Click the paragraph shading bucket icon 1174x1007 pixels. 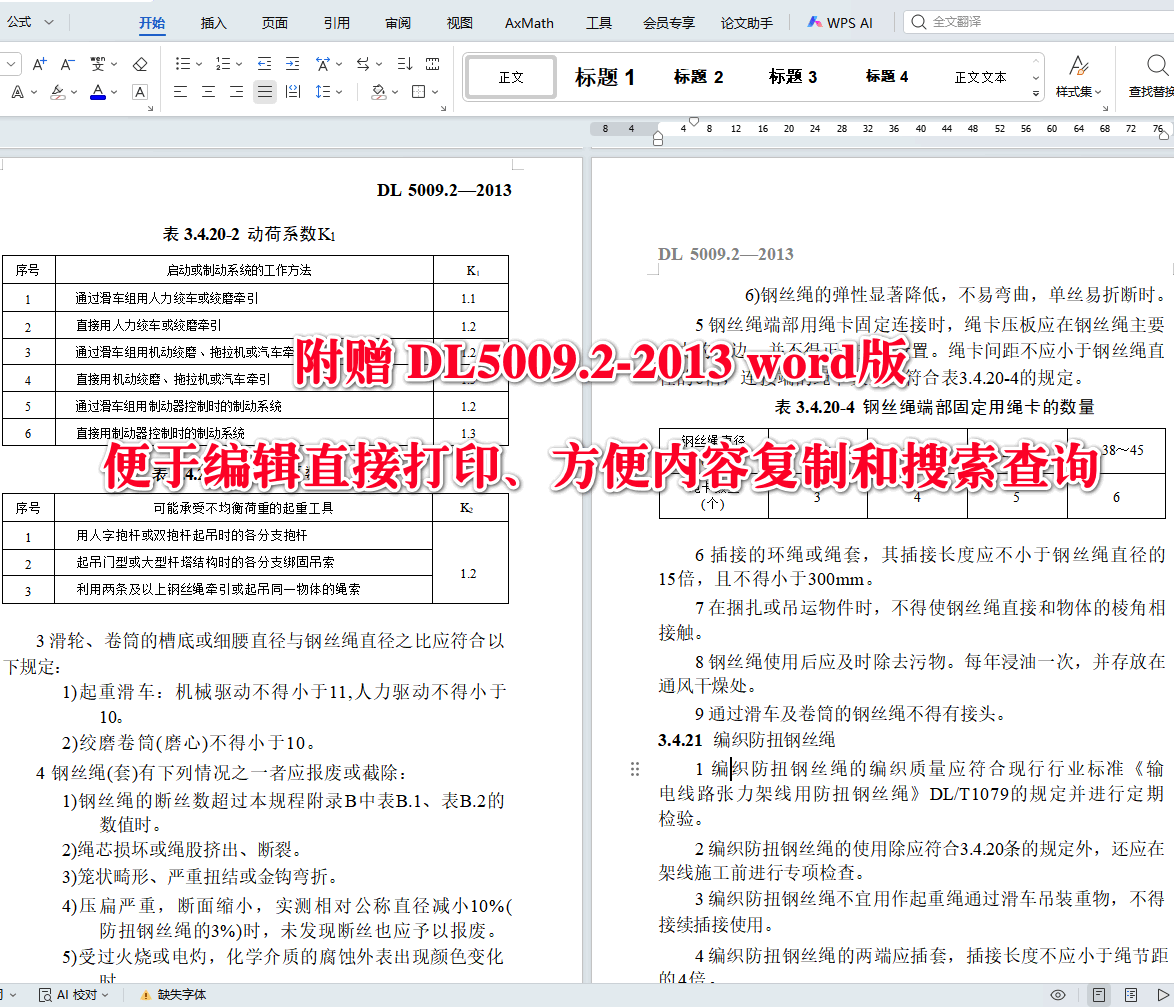coord(379,92)
